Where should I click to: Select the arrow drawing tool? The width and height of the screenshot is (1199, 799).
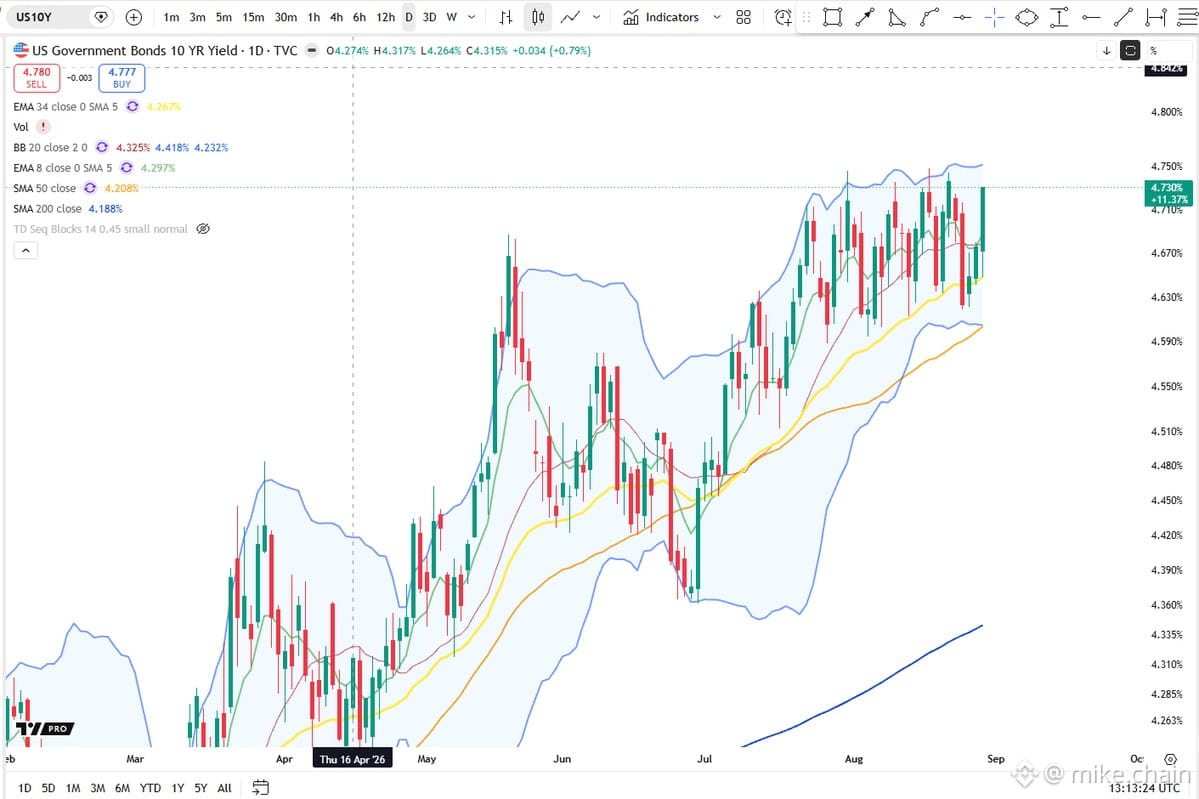pyautogui.click(x=865, y=17)
